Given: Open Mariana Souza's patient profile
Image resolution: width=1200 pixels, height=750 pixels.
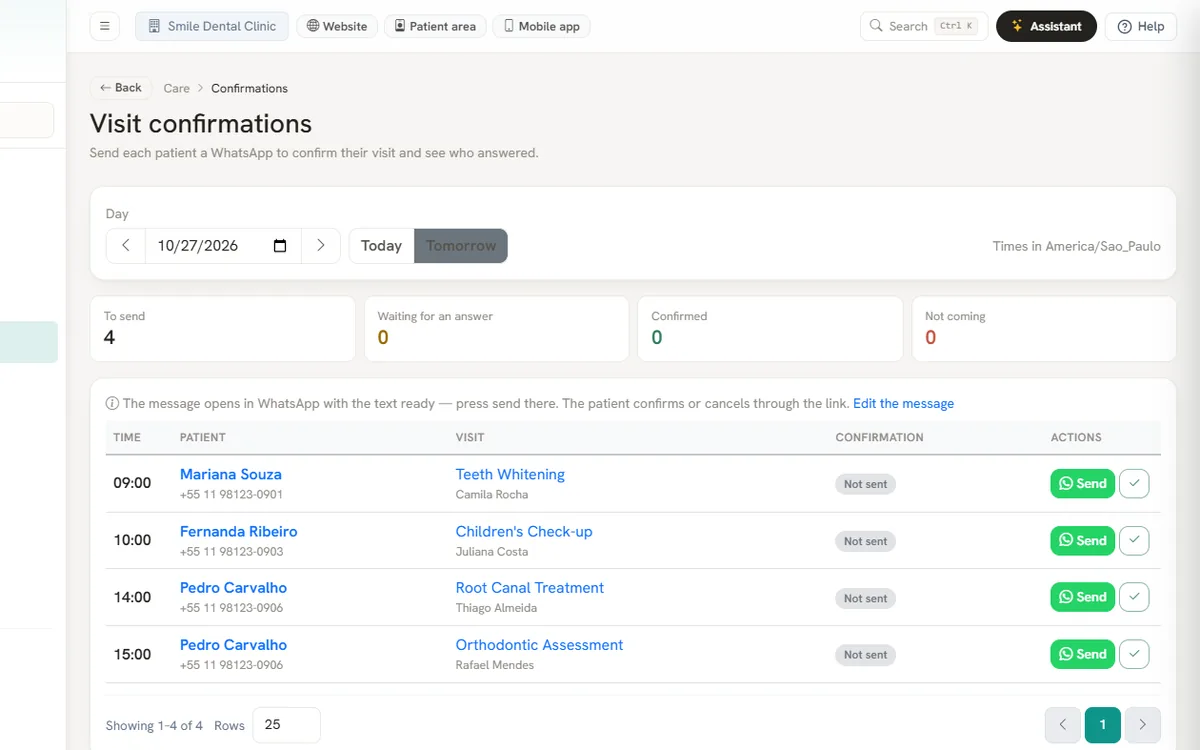Looking at the screenshot, I should 231,475.
